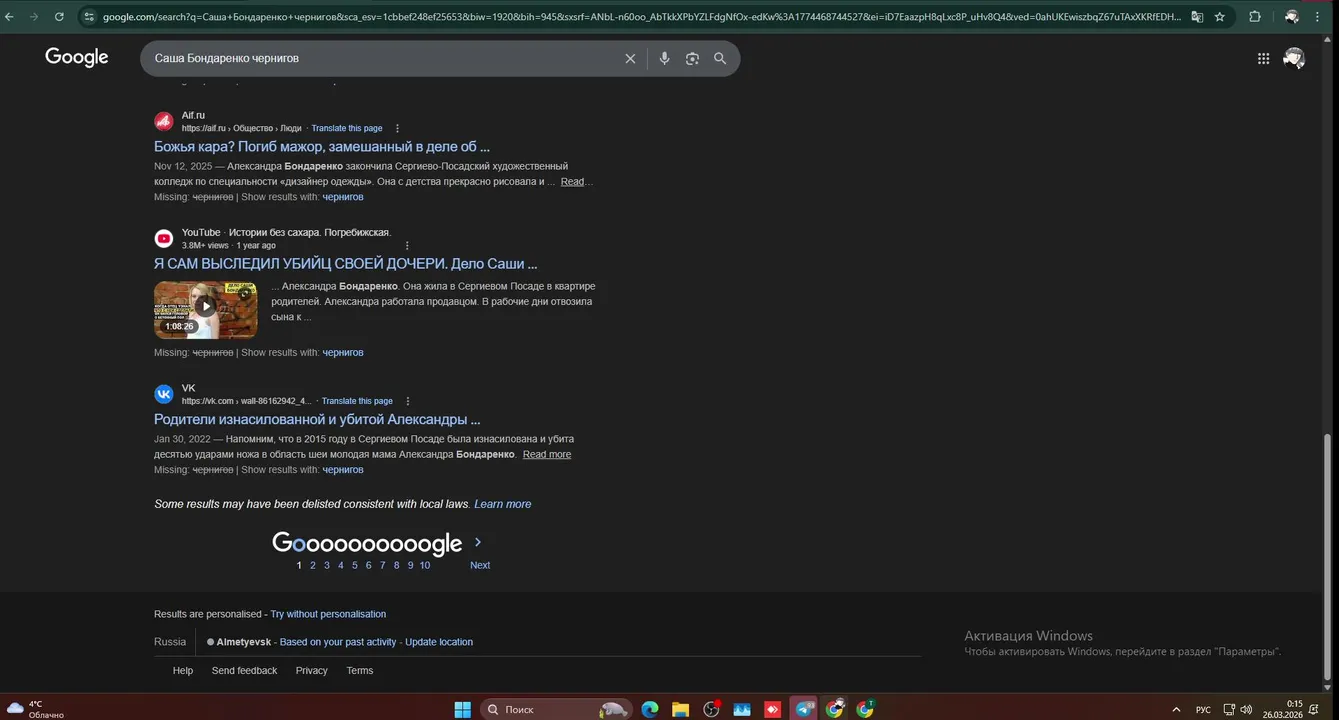
Task: Go back using the browser back arrow
Action: click(x=9, y=17)
